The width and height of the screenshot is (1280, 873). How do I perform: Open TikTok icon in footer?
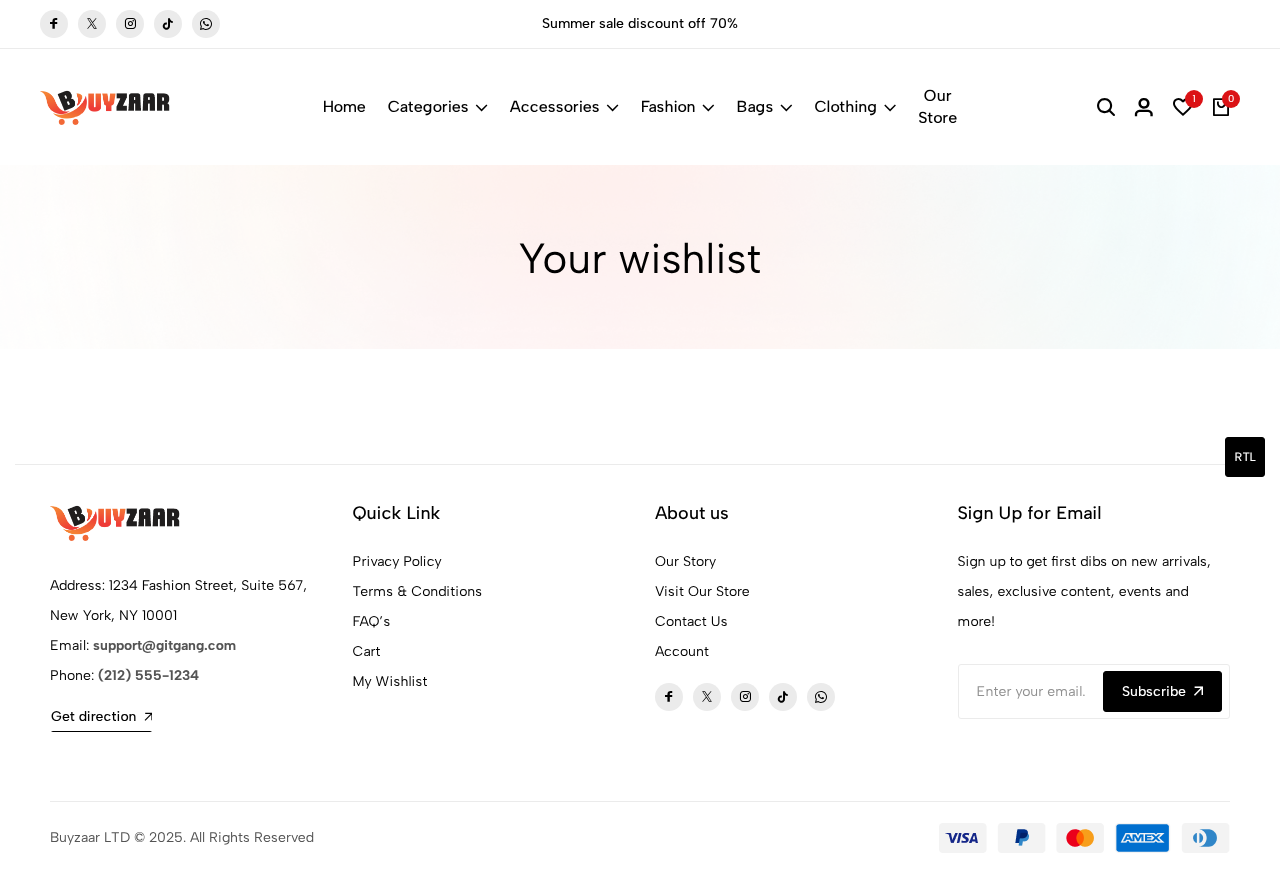coord(783,697)
